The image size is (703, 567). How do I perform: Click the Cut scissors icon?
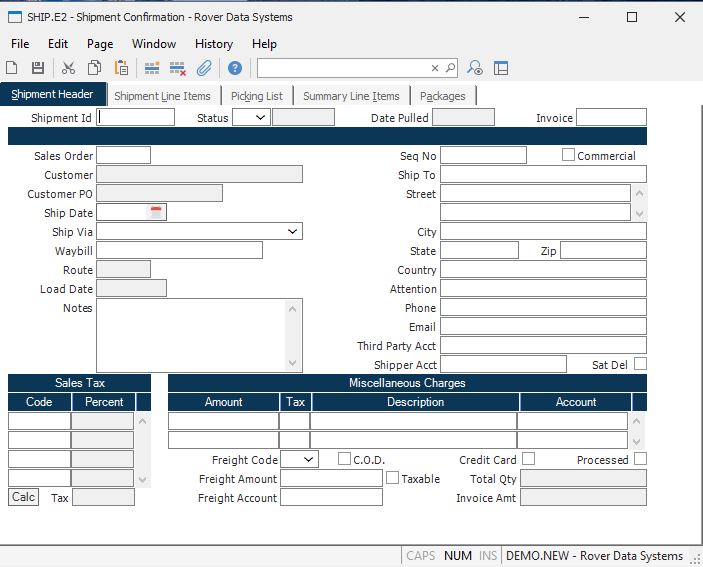pyautogui.click(x=68, y=68)
